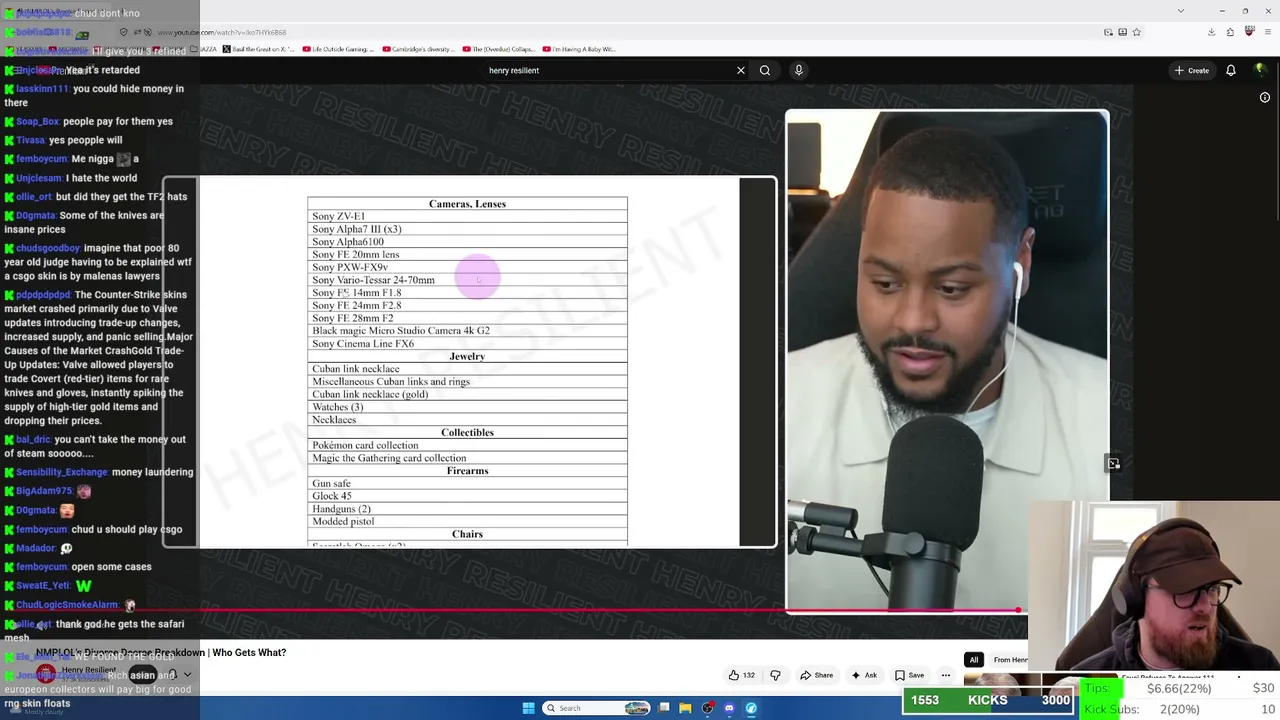The height and width of the screenshot is (720, 1280).
Task: Open 'The (Overdue) Collaps...' bookmark
Action: click(498, 49)
